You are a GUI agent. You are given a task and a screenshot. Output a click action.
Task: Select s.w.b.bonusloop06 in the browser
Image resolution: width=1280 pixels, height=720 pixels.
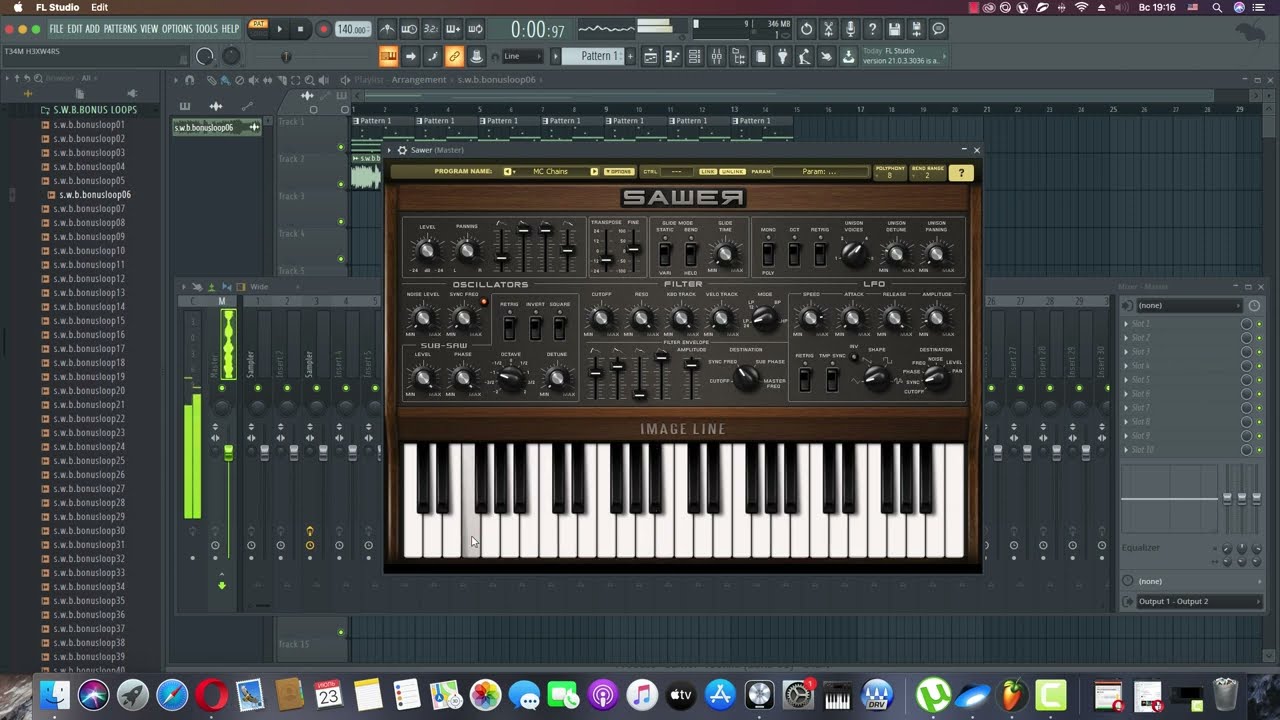click(x=94, y=195)
